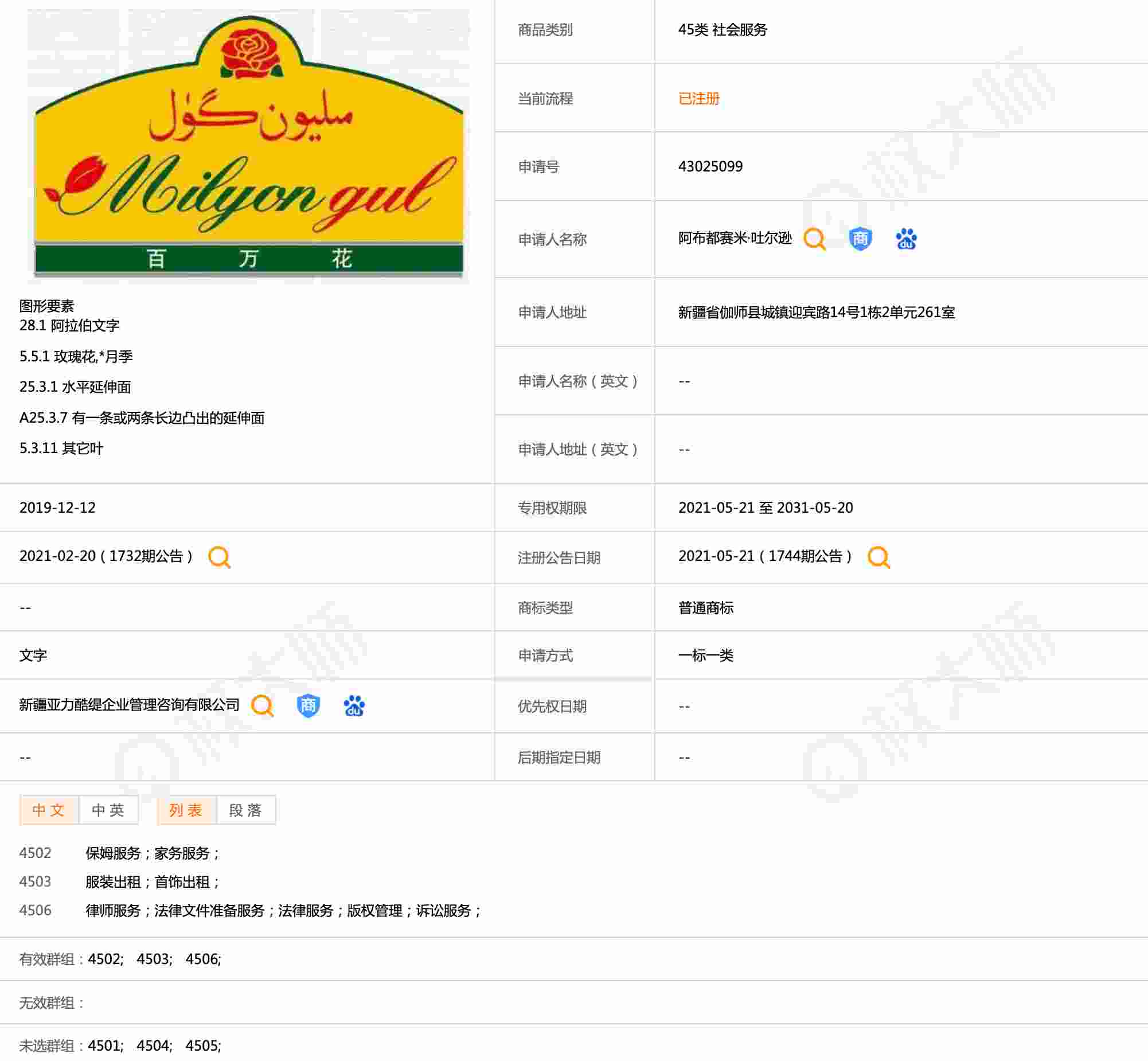Click blue 商 shield icon beside applicant name
This screenshot has height=1061, width=1148.
pos(860,239)
